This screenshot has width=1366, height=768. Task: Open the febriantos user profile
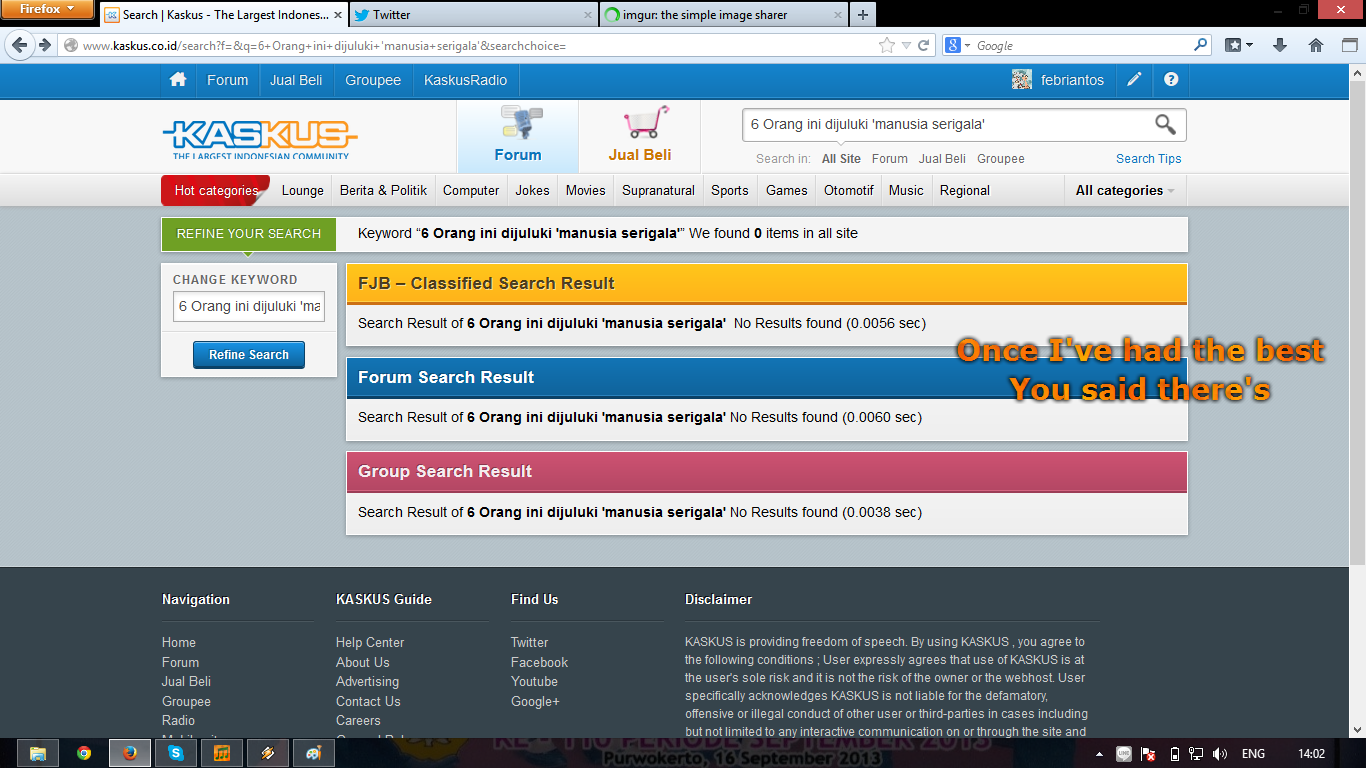pyautogui.click(x=1072, y=80)
